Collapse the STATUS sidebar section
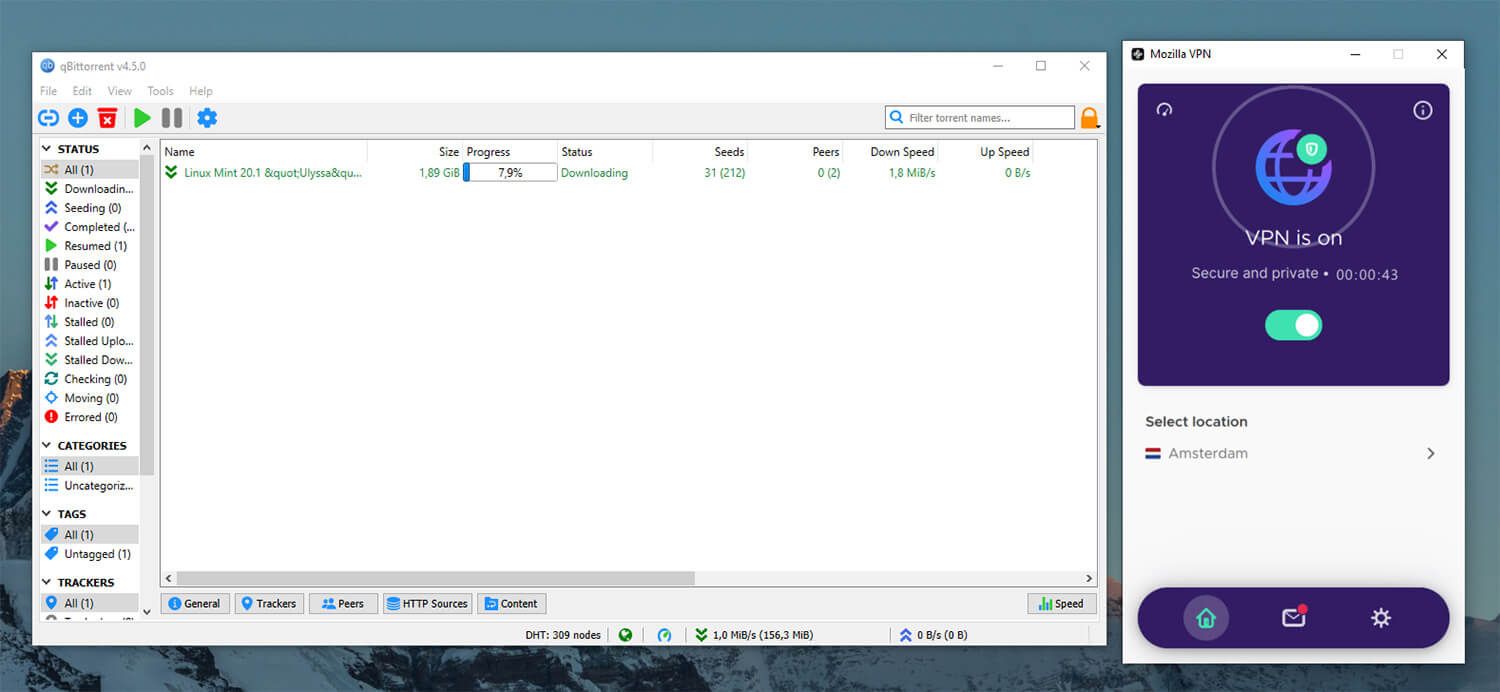 [47, 149]
